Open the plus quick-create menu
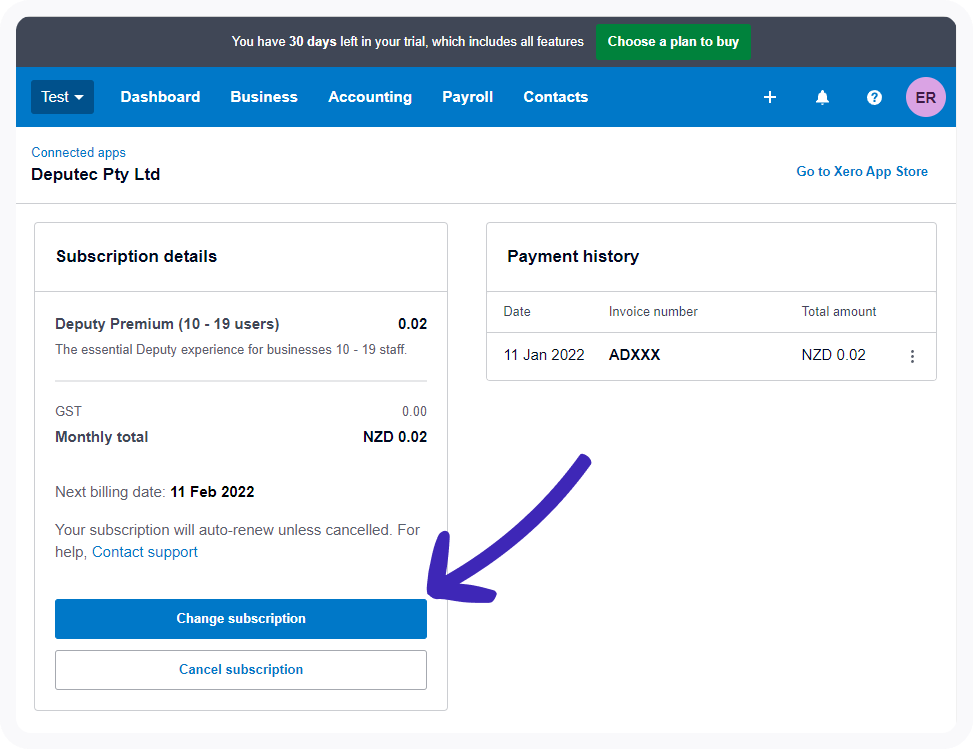973x749 pixels. click(x=769, y=97)
